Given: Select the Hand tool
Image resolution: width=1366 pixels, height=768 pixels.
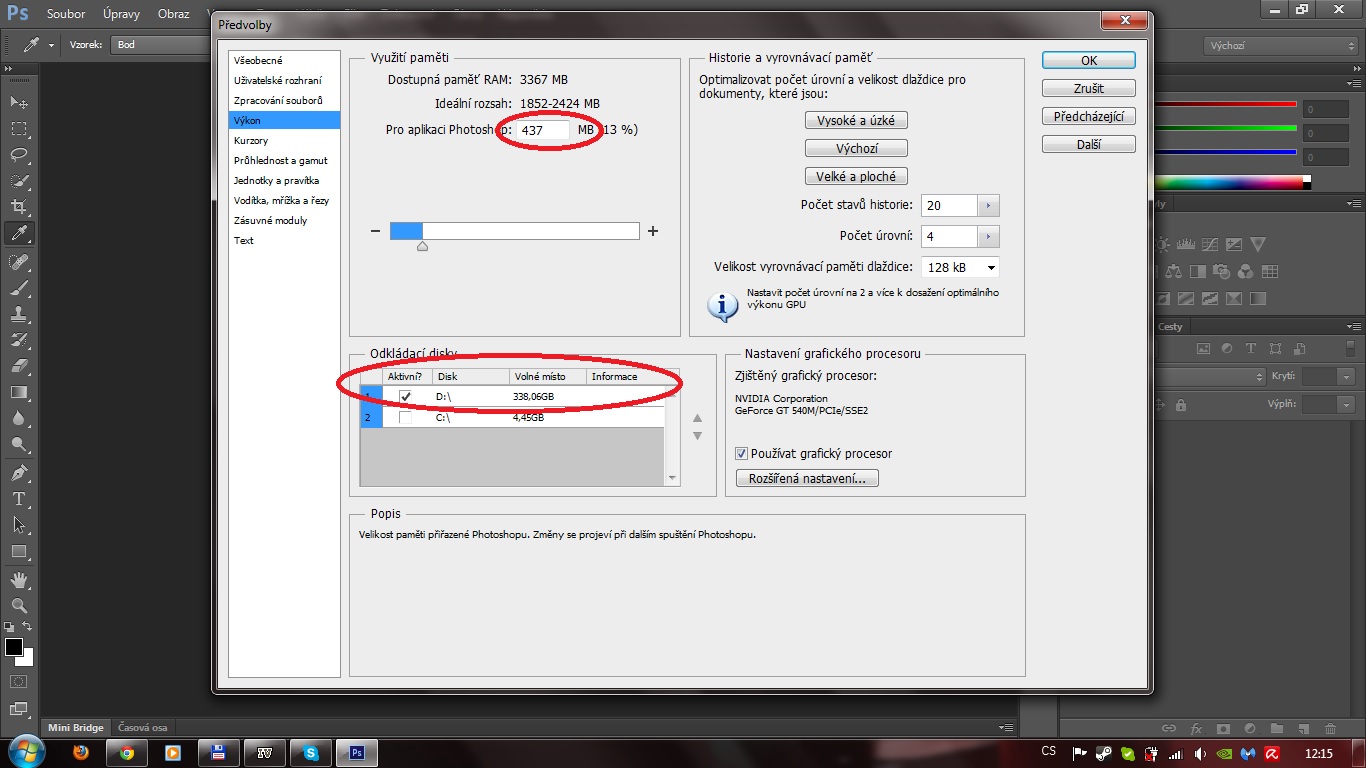Looking at the screenshot, I should (19, 580).
